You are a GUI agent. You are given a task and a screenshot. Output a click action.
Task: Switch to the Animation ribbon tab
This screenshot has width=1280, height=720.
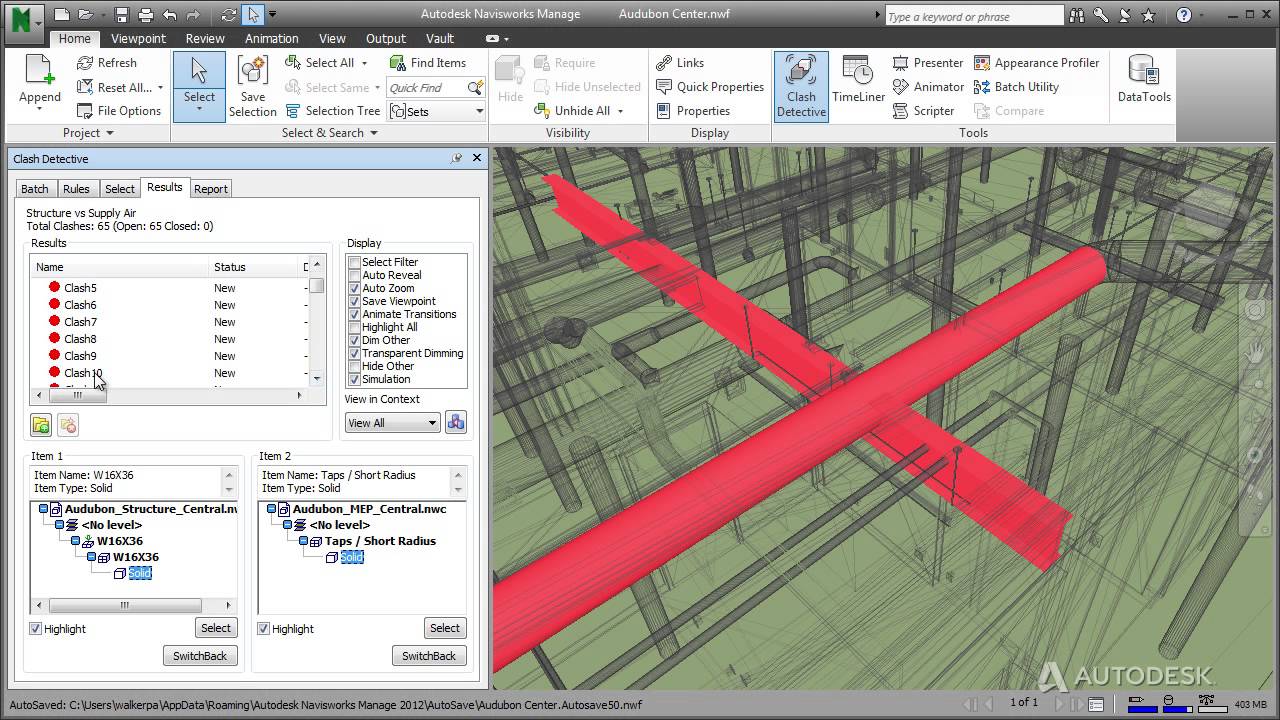[x=272, y=38]
